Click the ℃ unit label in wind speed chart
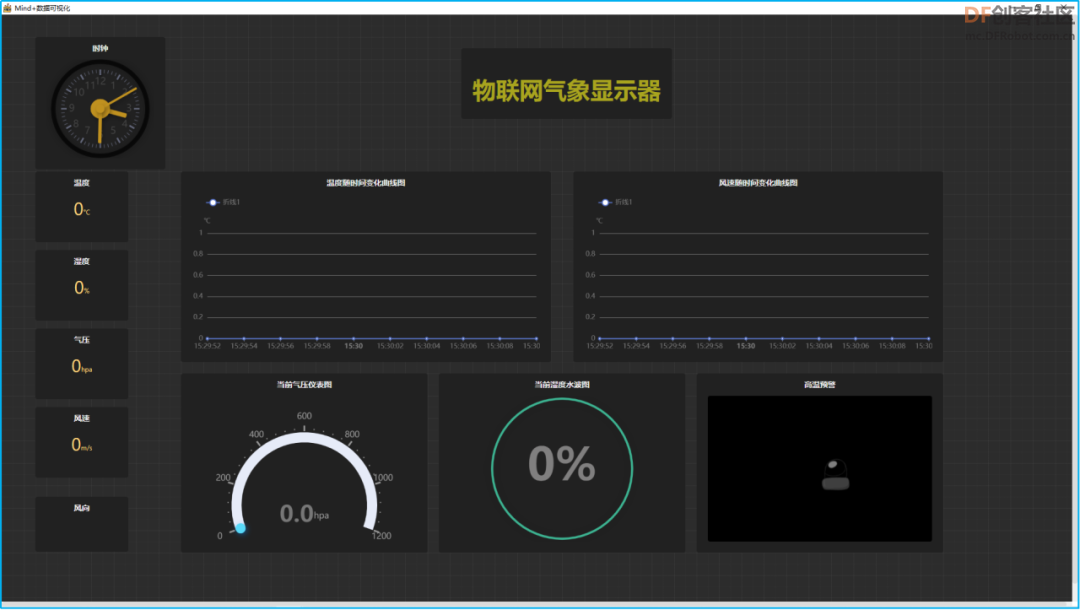This screenshot has height=610, width=1080. click(599, 221)
